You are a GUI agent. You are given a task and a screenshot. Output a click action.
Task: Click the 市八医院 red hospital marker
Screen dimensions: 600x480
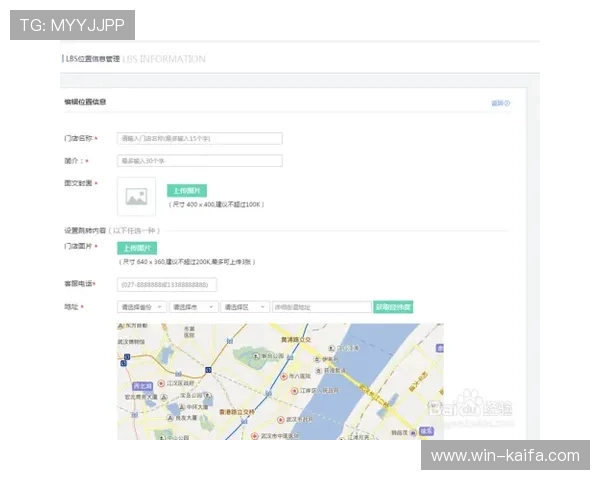point(284,377)
